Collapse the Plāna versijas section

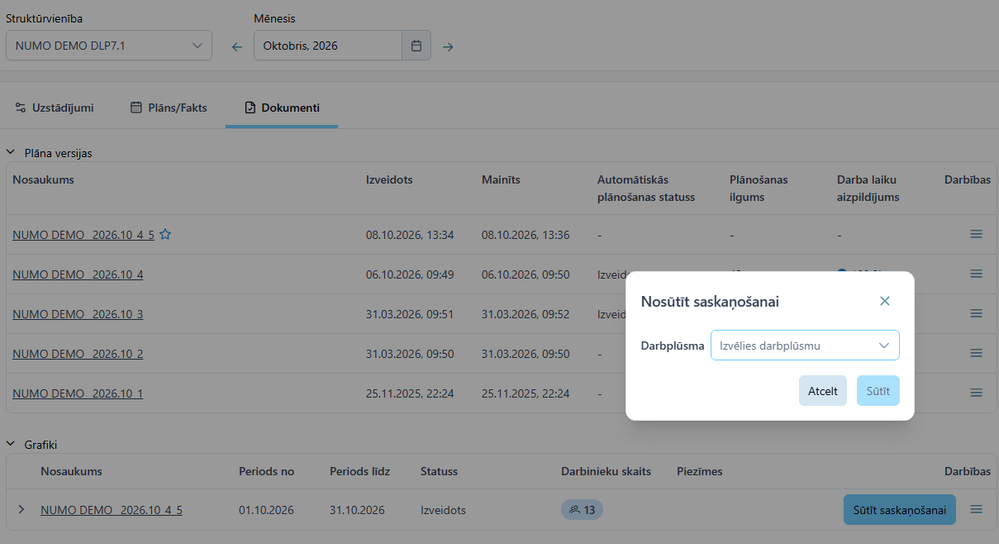pyautogui.click(x=11, y=152)
